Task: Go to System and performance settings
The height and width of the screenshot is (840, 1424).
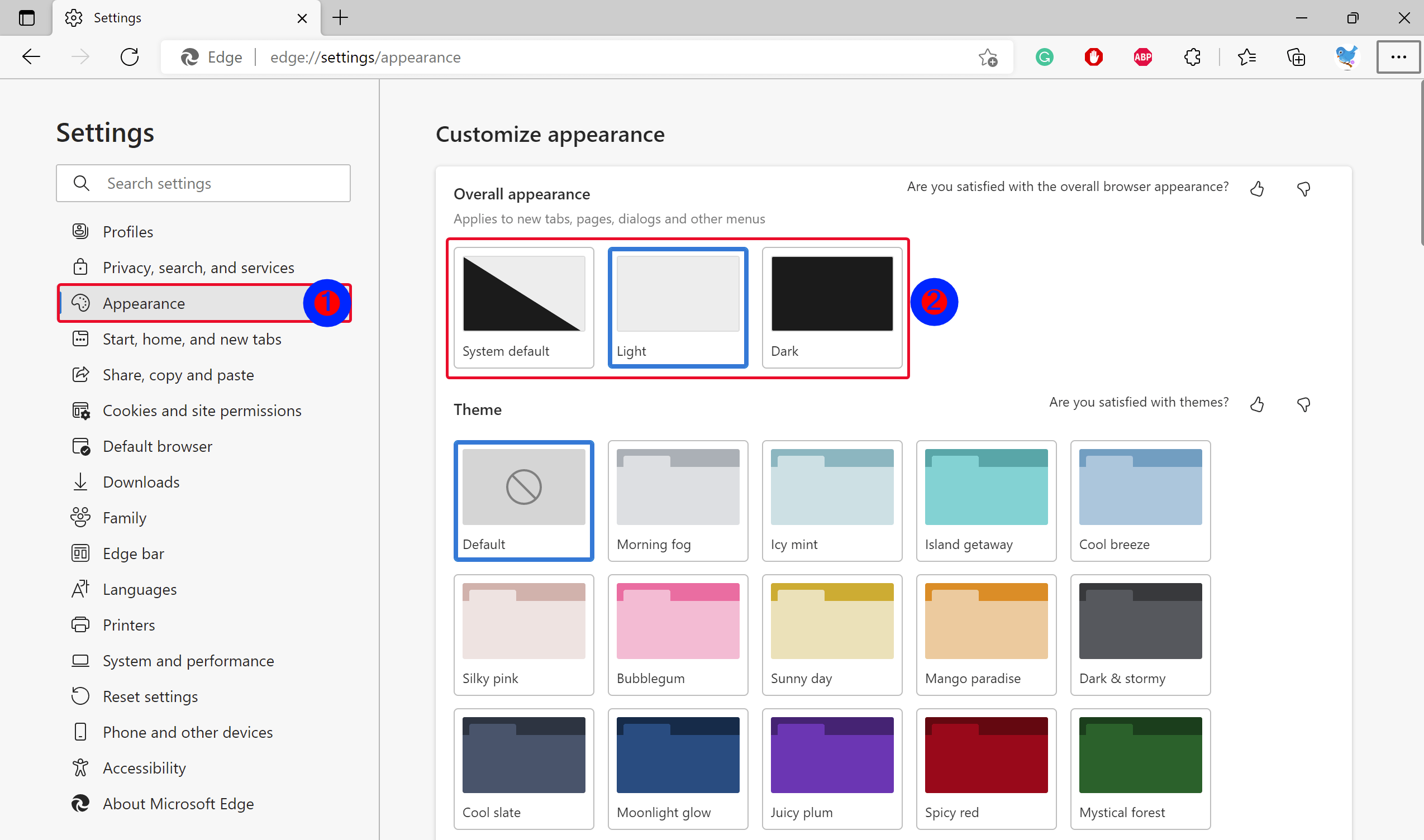Action: click(x=188, y=661)
